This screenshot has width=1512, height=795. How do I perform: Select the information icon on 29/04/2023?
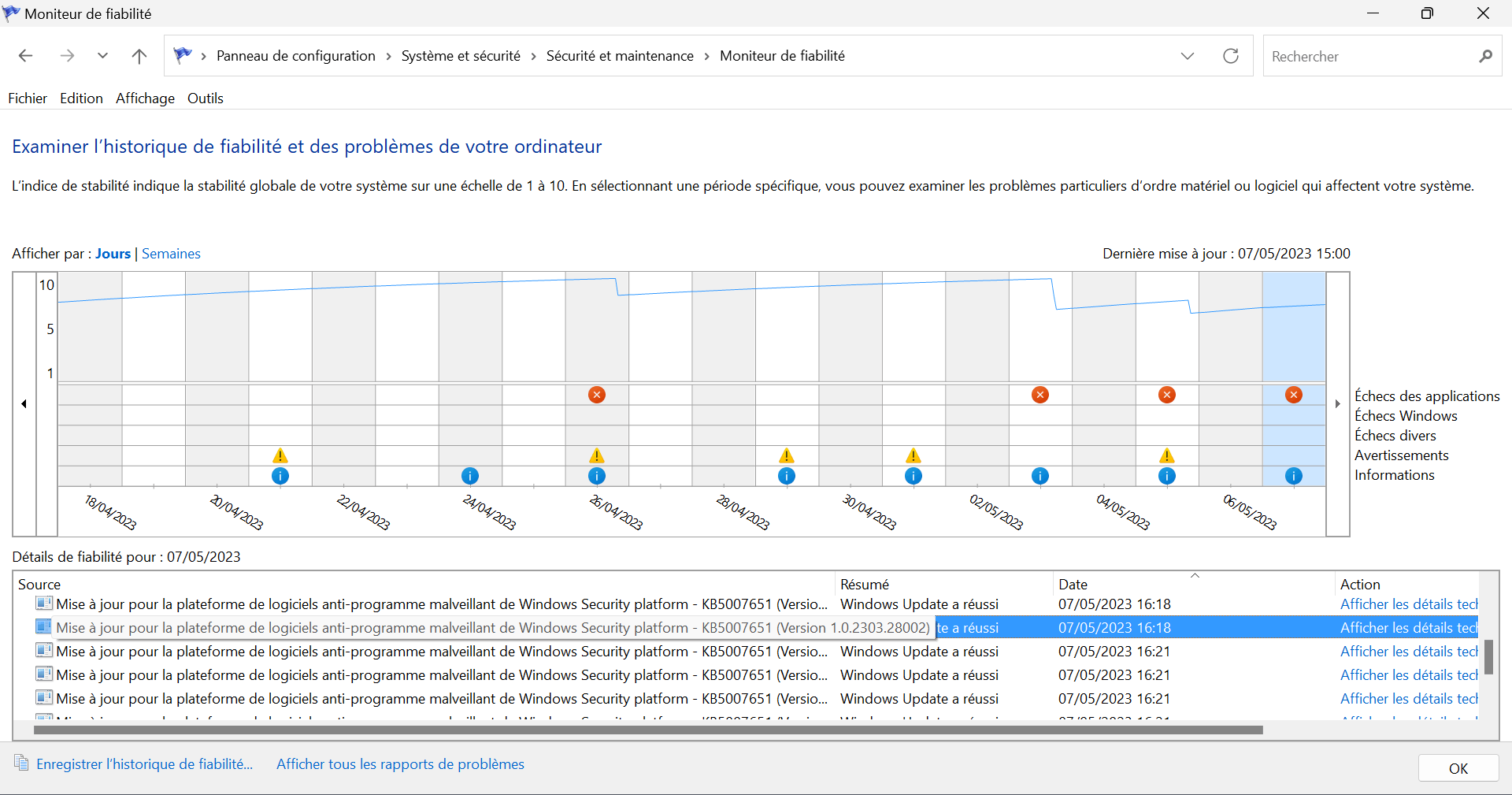(787, 476)
